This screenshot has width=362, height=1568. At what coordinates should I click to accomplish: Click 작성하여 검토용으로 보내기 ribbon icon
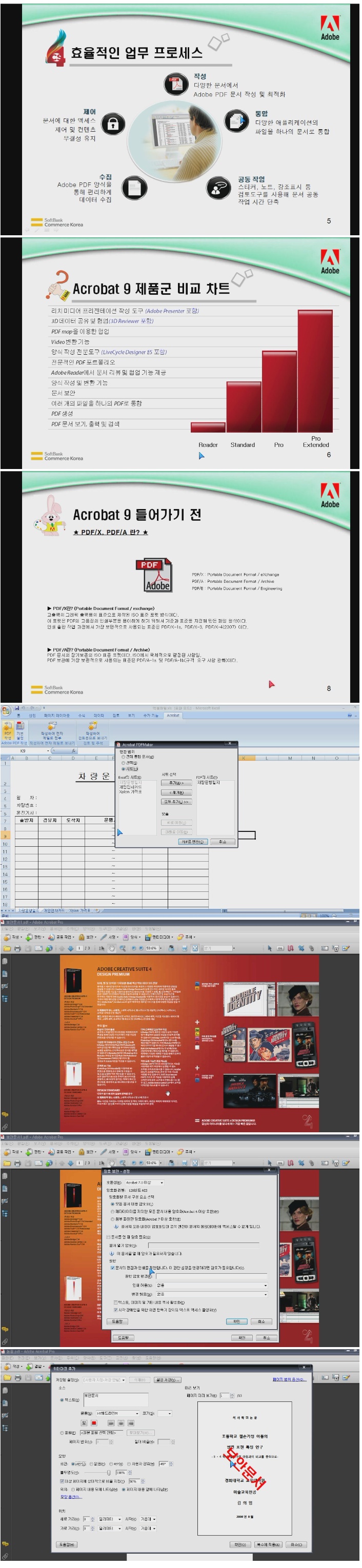click(92, 730)
